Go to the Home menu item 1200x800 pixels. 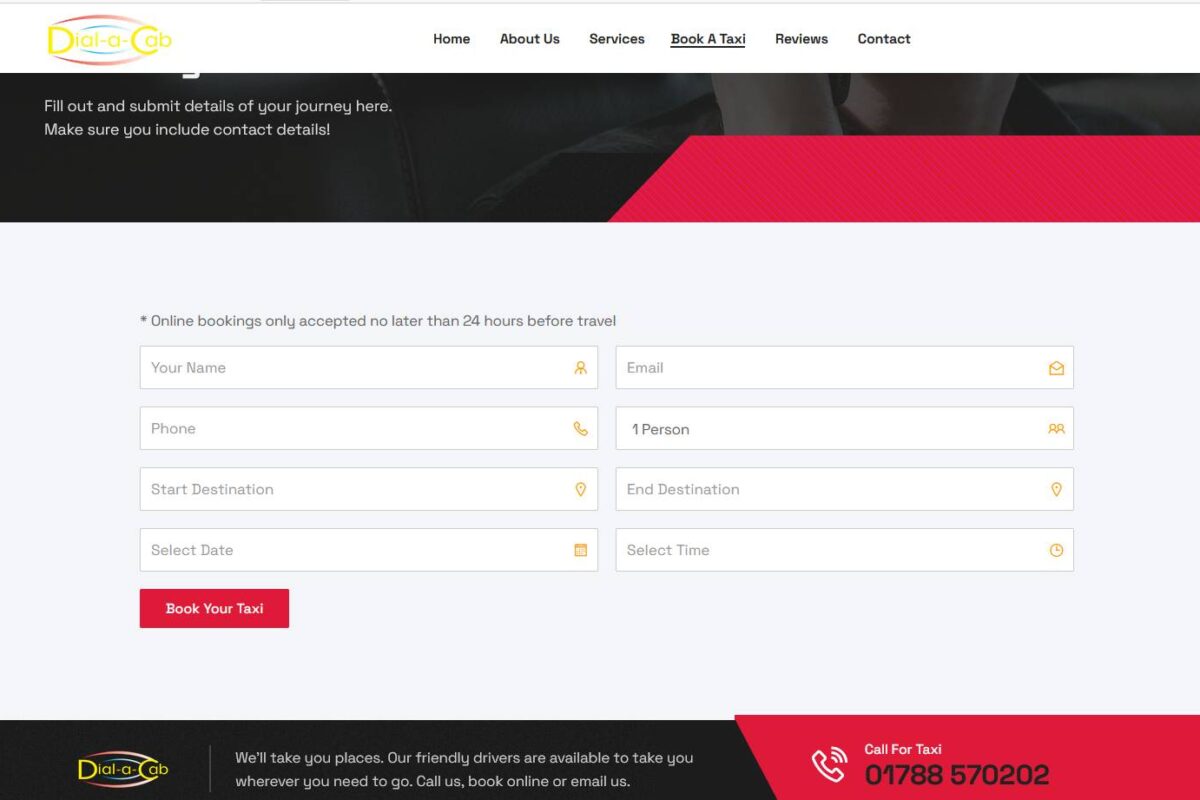pos(451,39)
